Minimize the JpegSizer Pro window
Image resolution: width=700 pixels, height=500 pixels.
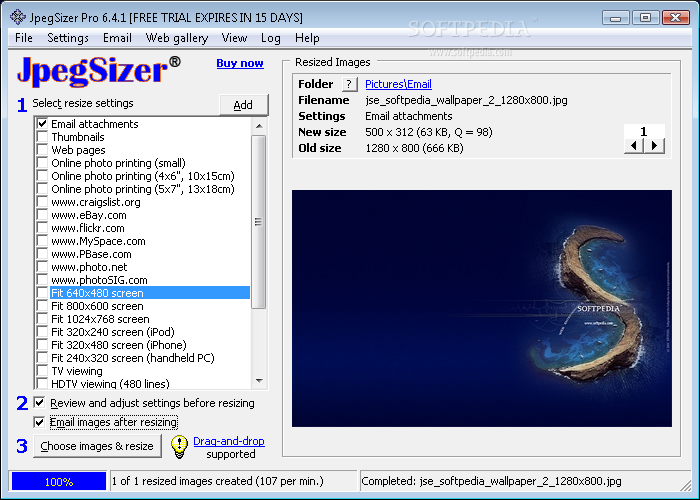point(616,18)
